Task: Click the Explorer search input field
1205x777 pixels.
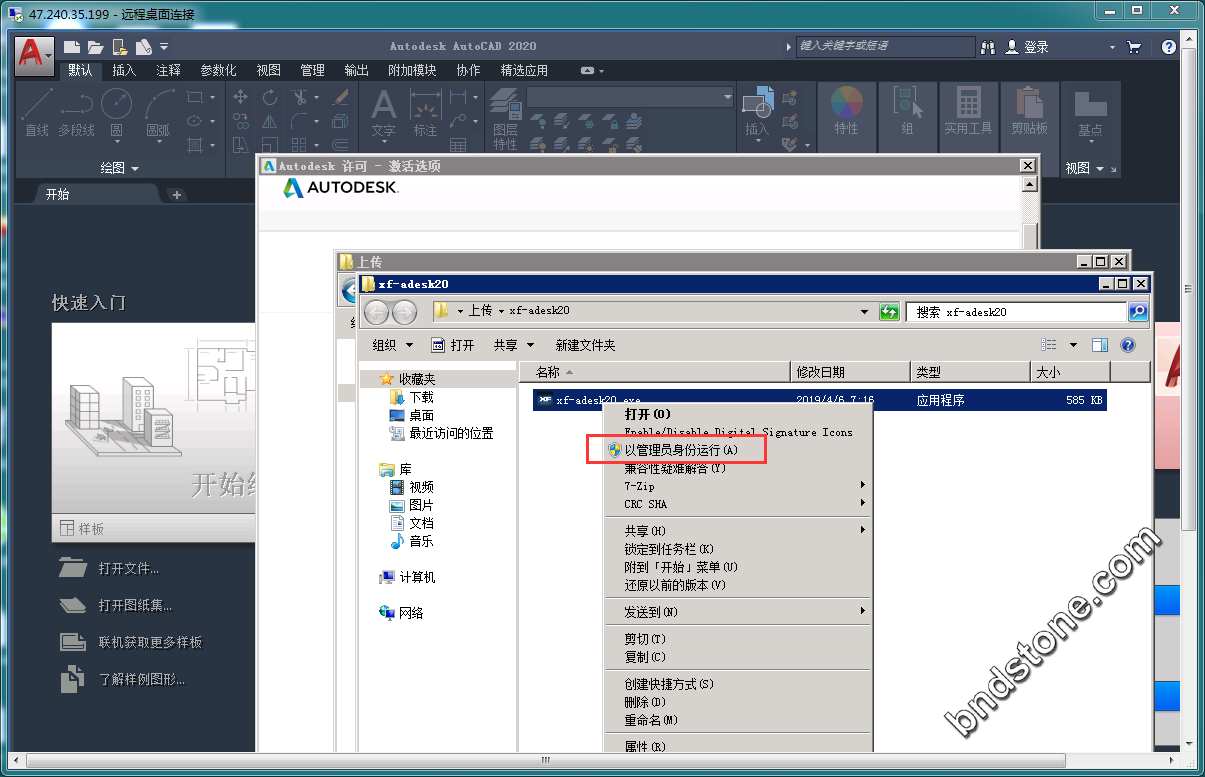Action: [x=1015, y=312]
